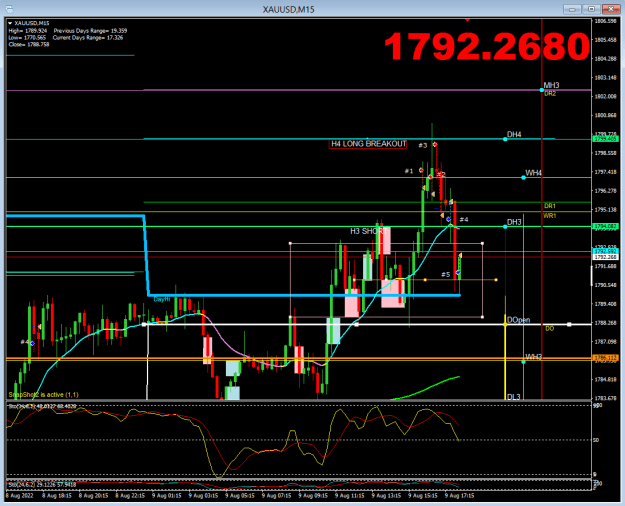Select the large red 1792.2680 price display
The height and width of the screenshot is (506, 625).
pos(487,46)
